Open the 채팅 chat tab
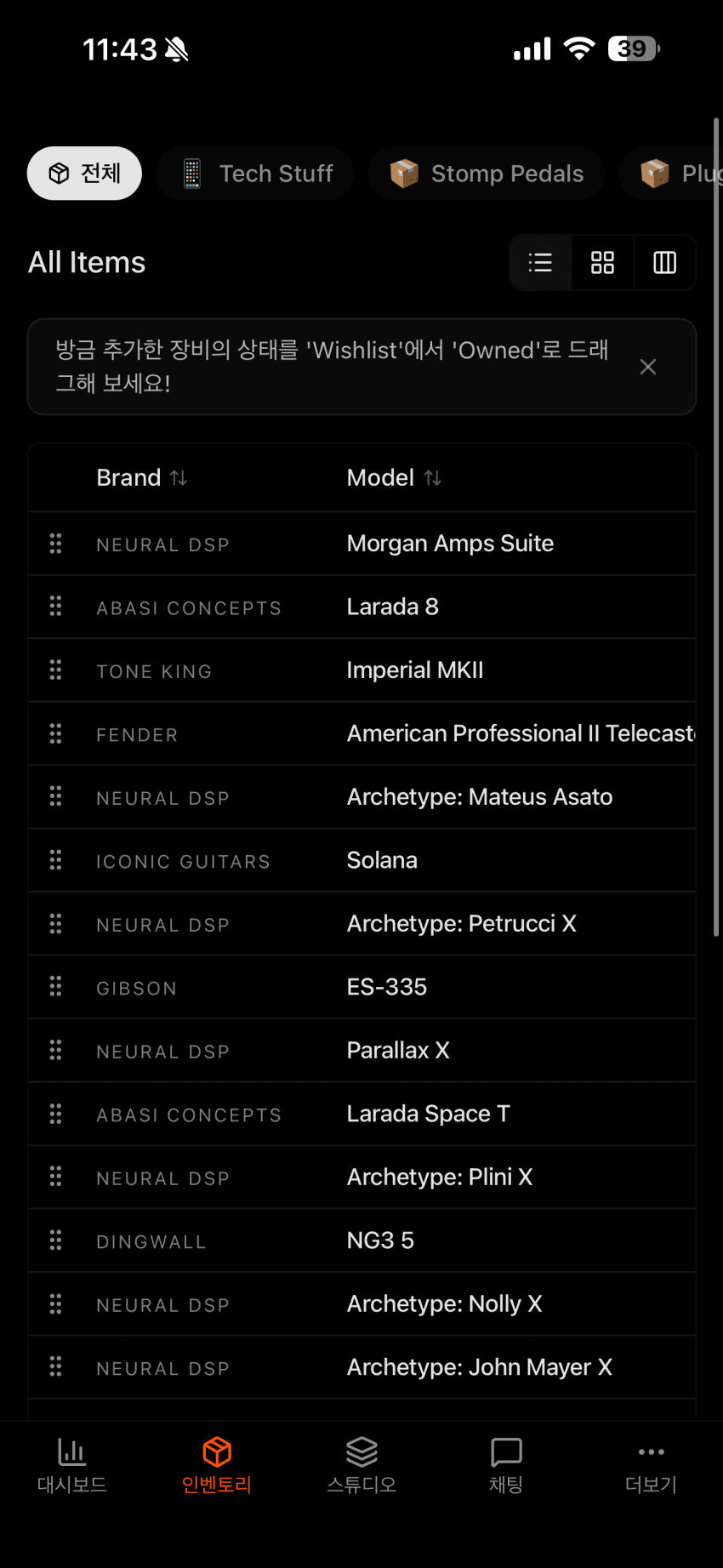Screen dimensions: 723x1568 tap(506, 1464)
